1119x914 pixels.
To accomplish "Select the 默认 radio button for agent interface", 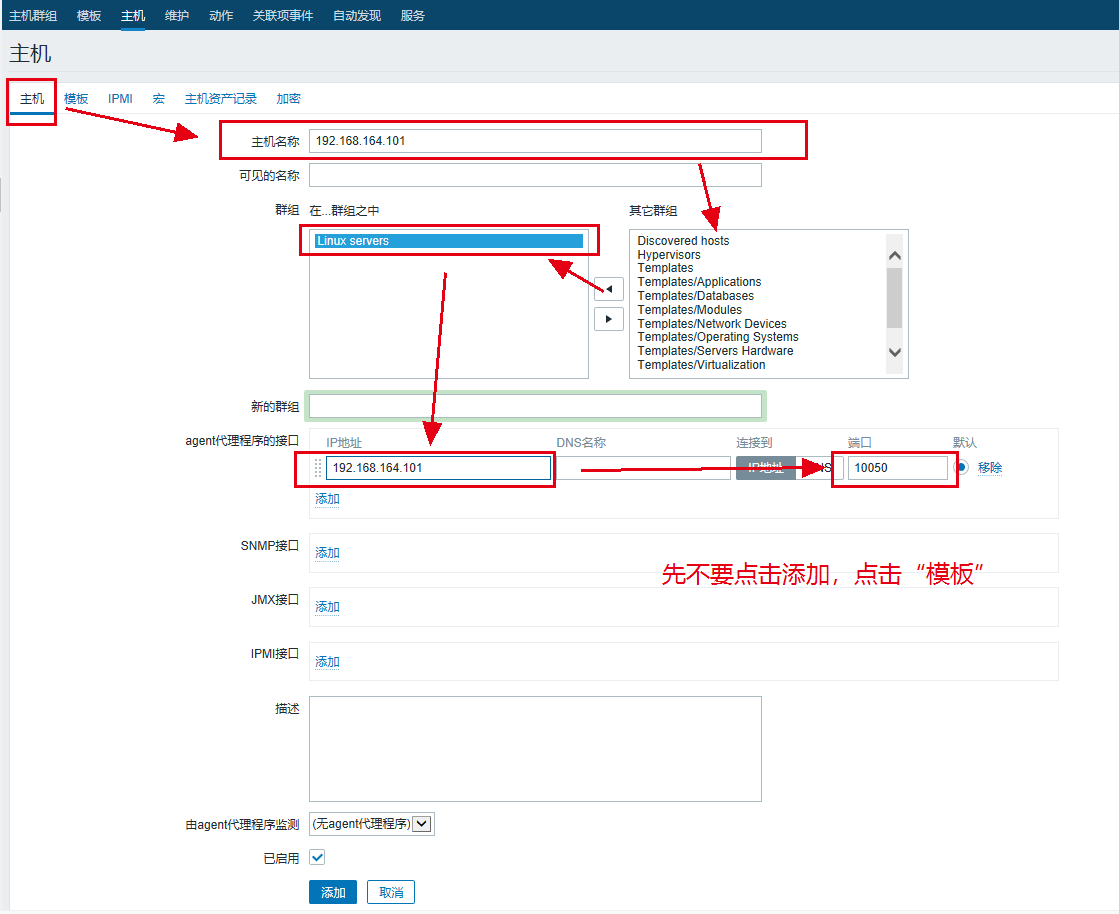I will click(961, 467).
